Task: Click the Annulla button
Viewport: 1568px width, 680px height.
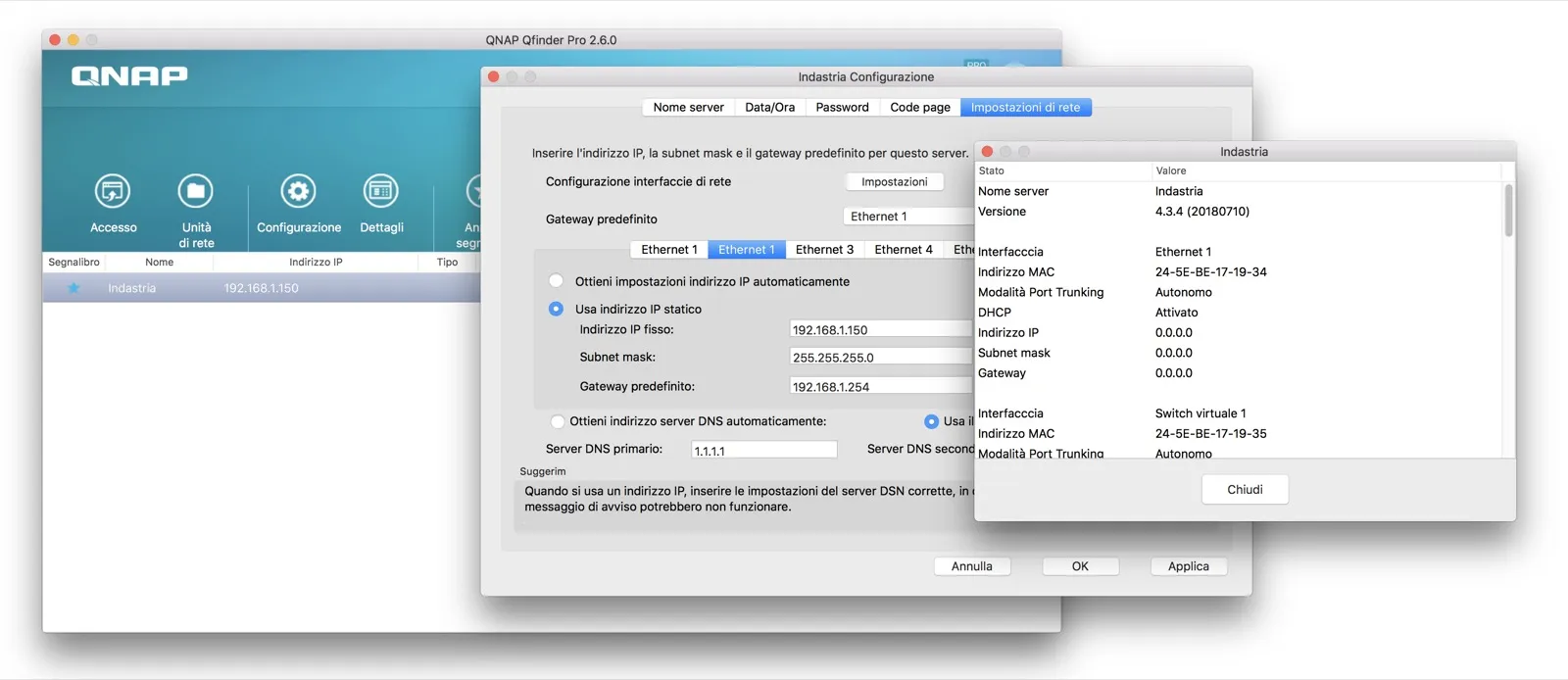Action: [971, 566]
